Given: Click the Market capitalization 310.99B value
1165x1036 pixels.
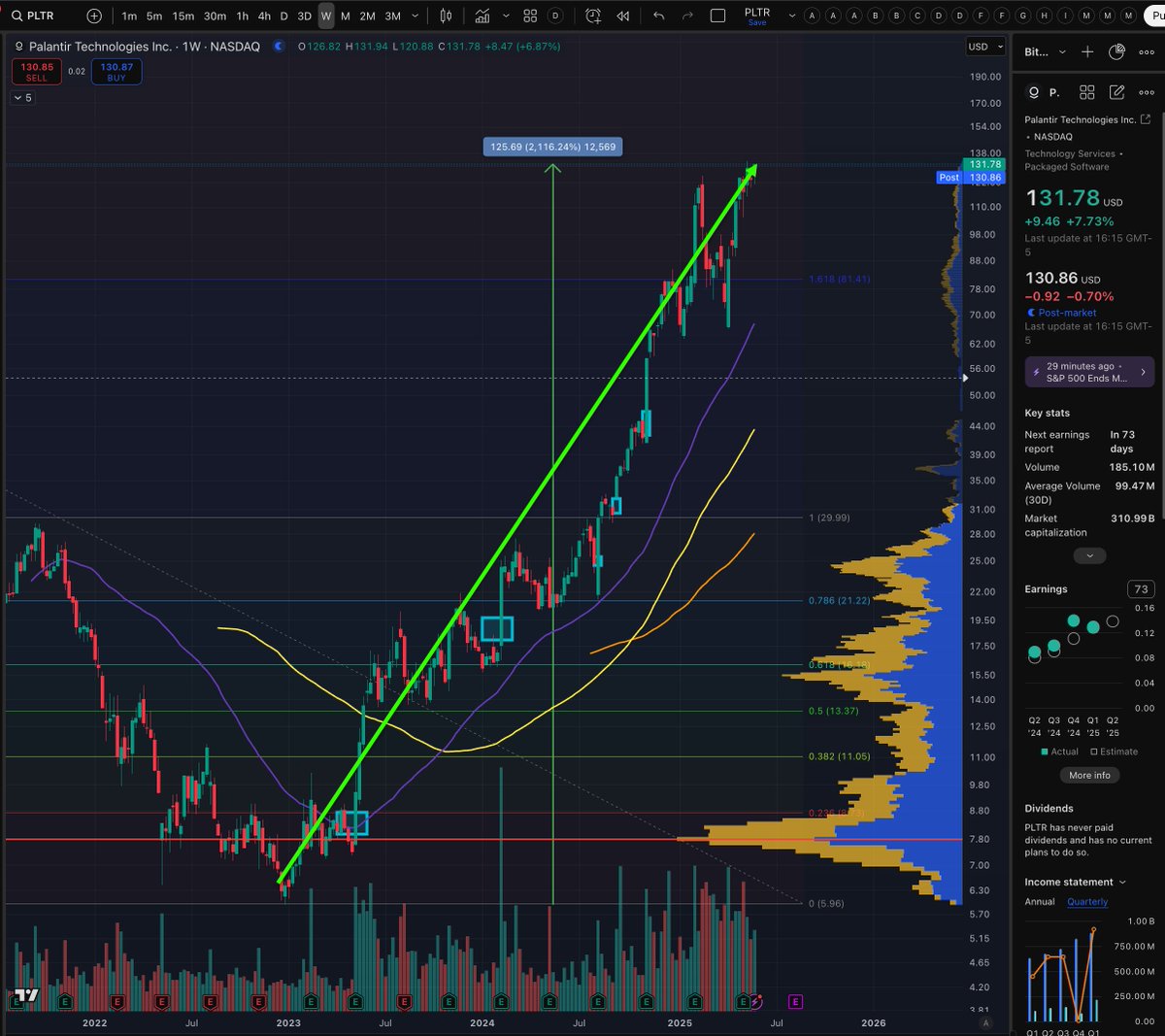Looking at the screenshot, I should pos(1132,518).
